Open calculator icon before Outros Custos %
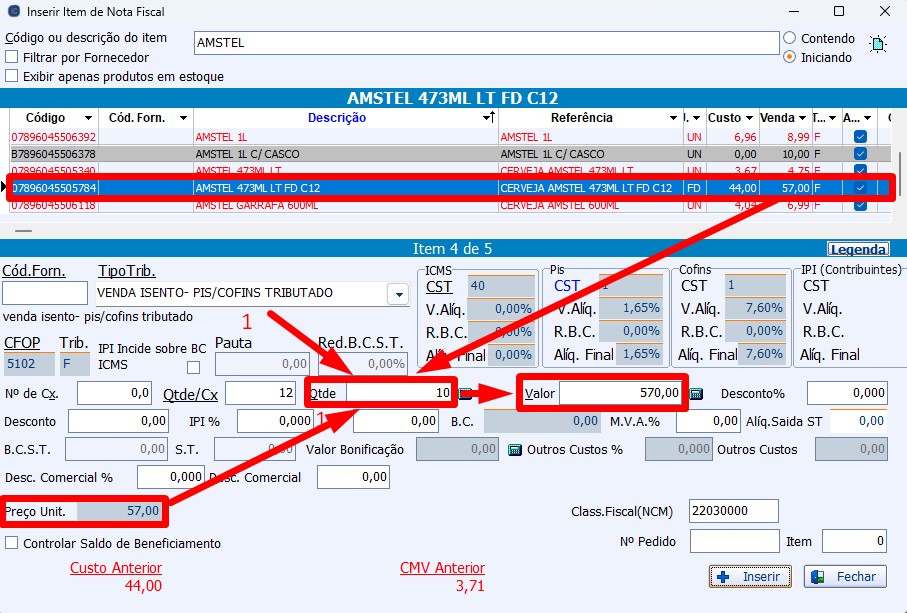 [x=515, y=450]
